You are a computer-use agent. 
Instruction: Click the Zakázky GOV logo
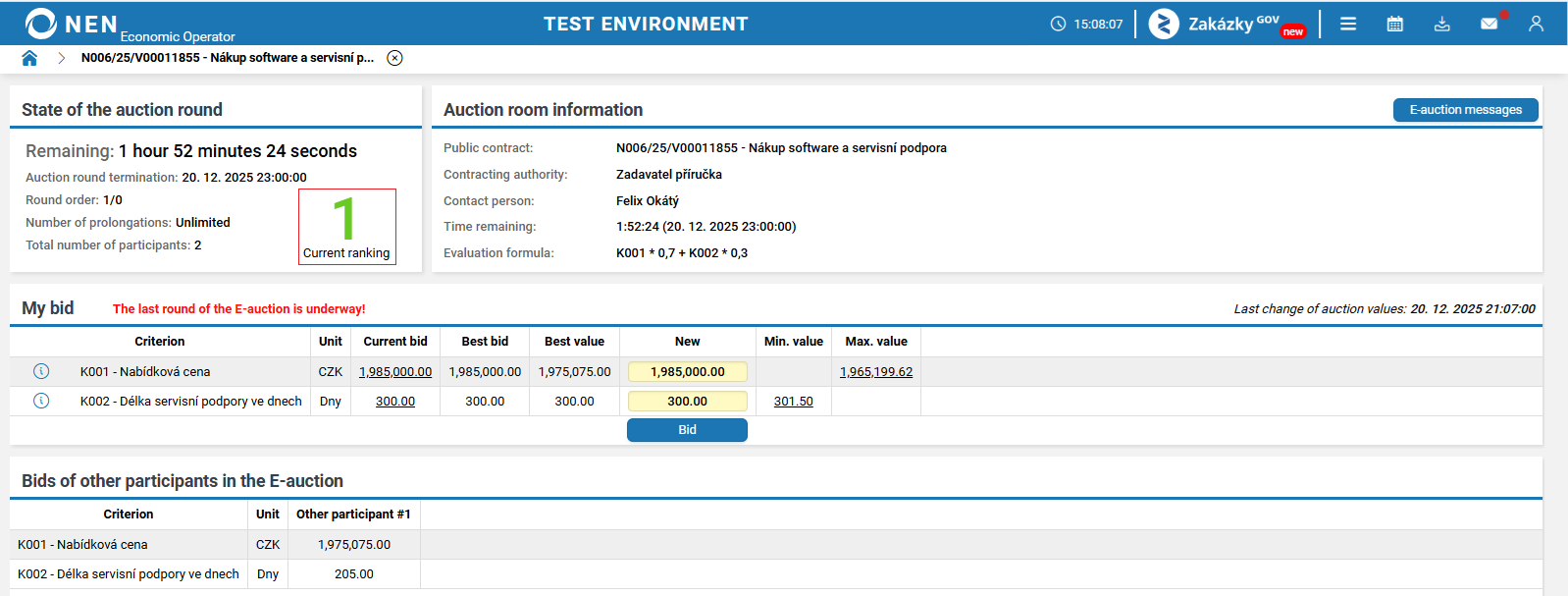pos(1228,24)
